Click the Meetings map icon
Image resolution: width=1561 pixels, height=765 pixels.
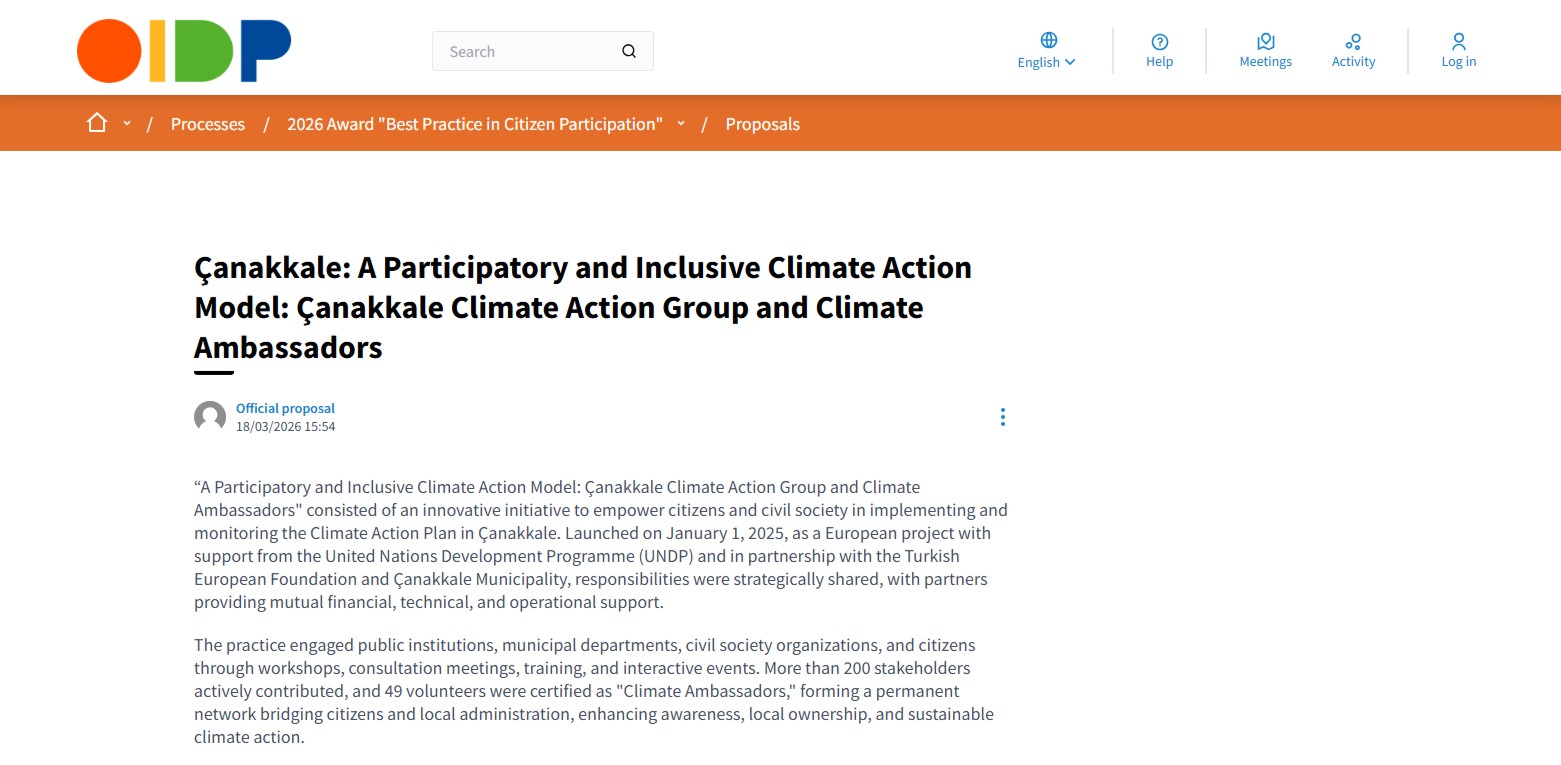click(1265, 41)
